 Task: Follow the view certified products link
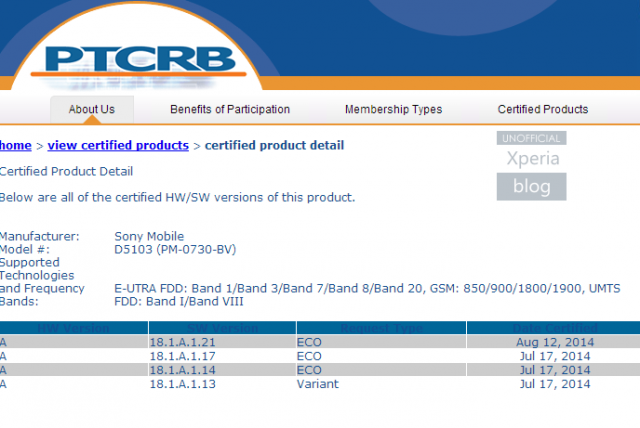[x=118, y=145]
